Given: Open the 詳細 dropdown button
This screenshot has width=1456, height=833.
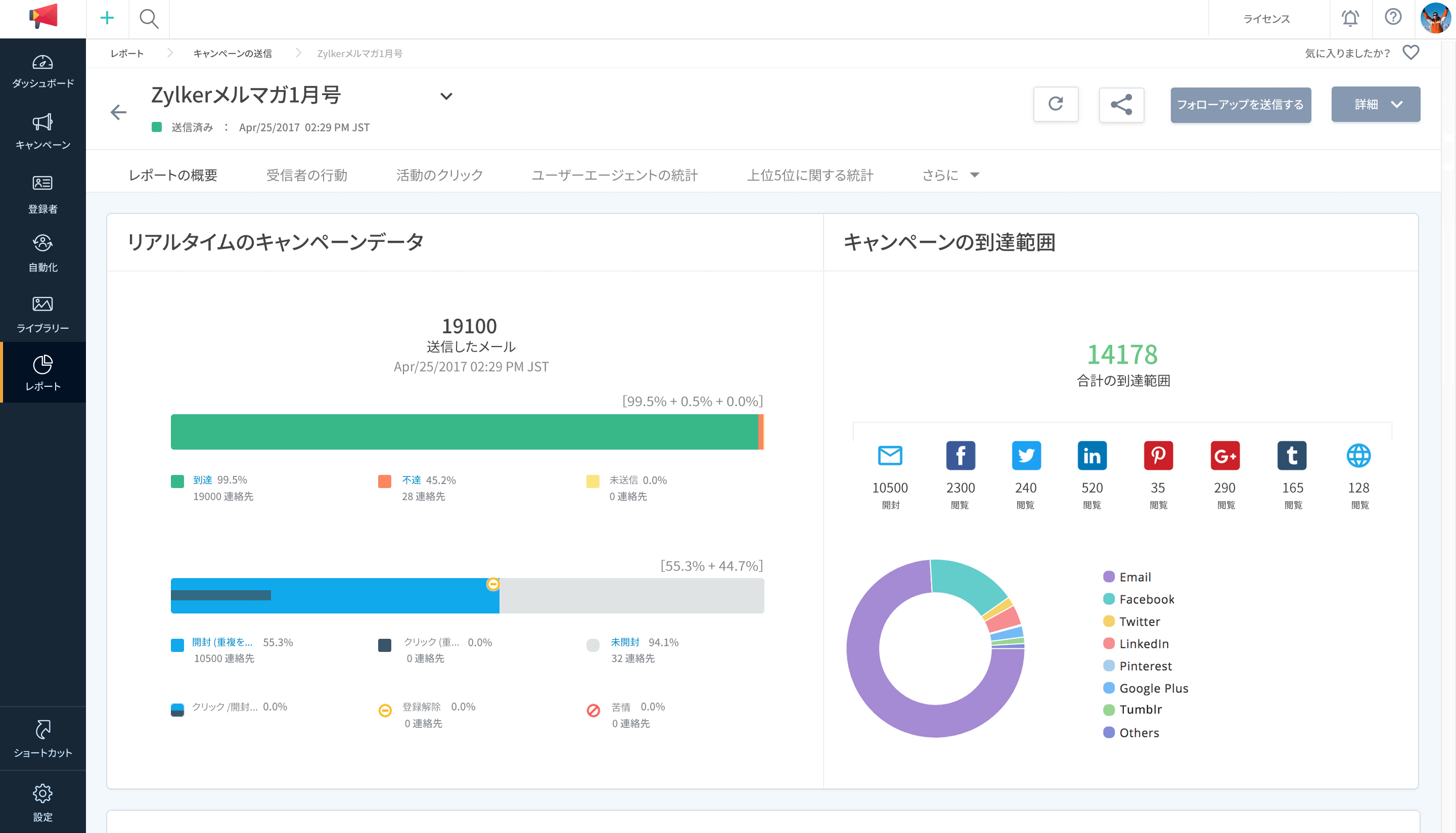Looking at the screenshot, I should (1376, 104).
